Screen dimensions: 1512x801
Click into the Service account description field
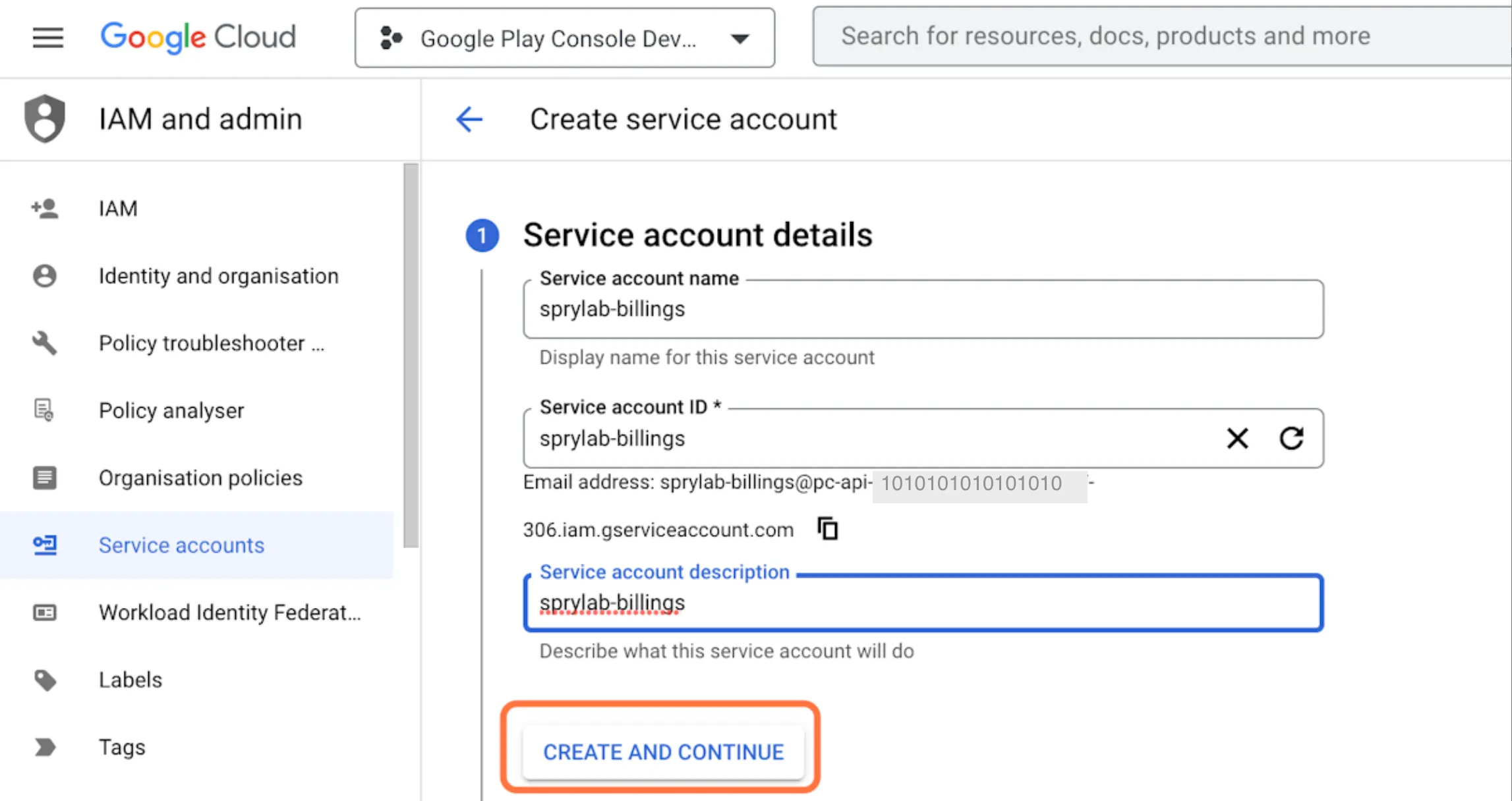click(923, 603)
